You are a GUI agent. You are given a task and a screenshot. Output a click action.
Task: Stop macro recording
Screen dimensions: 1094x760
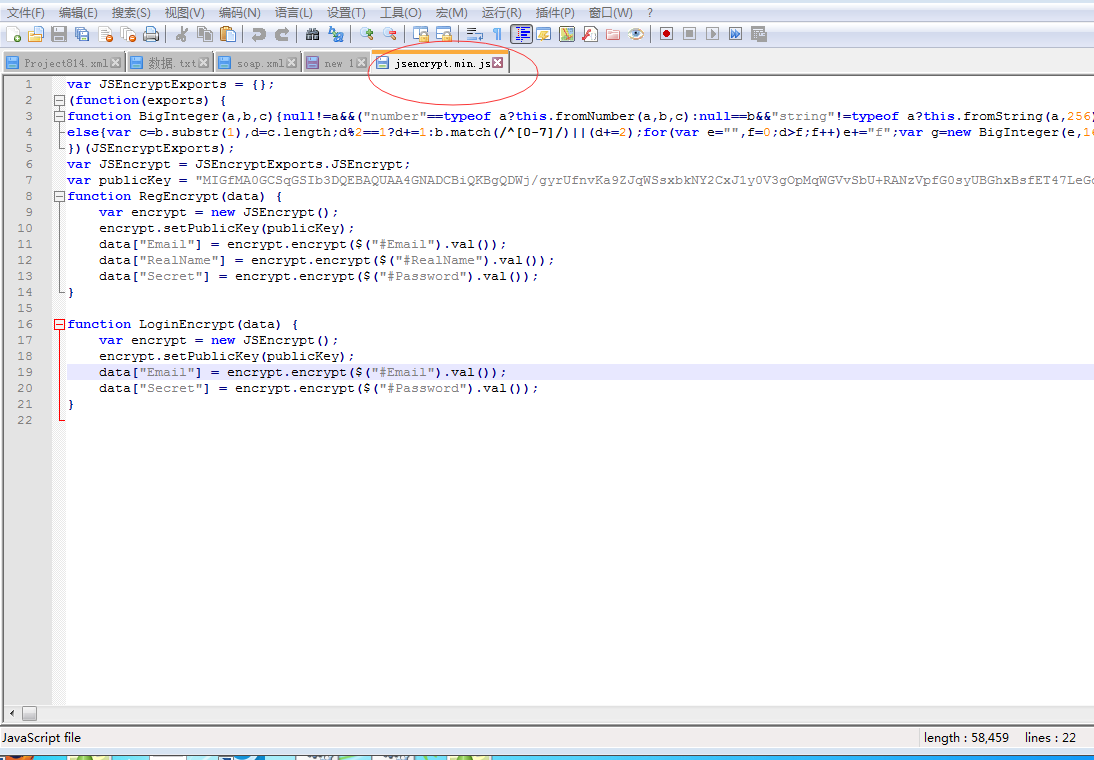click(689, 33)
